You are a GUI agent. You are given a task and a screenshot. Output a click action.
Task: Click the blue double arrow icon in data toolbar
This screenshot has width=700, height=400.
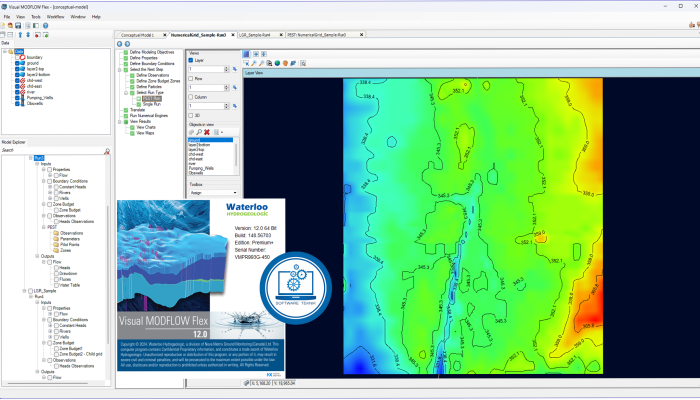click(28, 34)
